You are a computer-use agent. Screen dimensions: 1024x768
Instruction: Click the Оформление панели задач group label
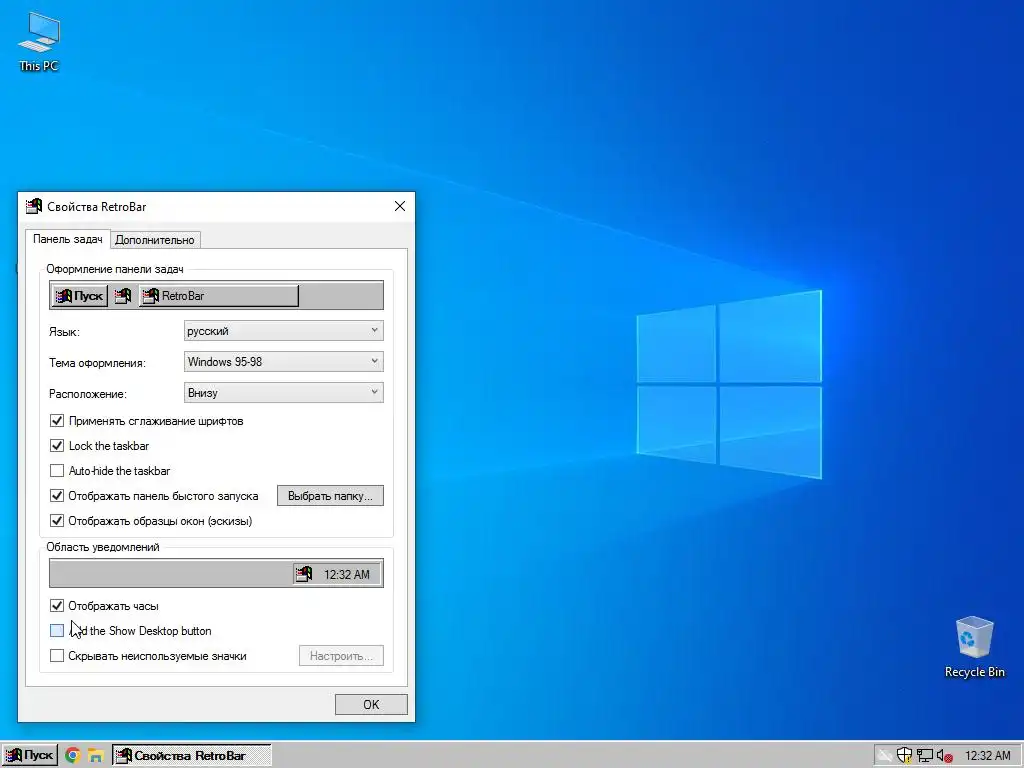coord(115,269)
